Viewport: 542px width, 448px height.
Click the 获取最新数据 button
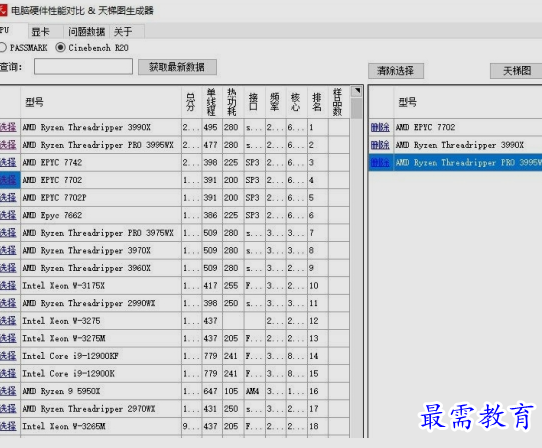click(177, 67)
